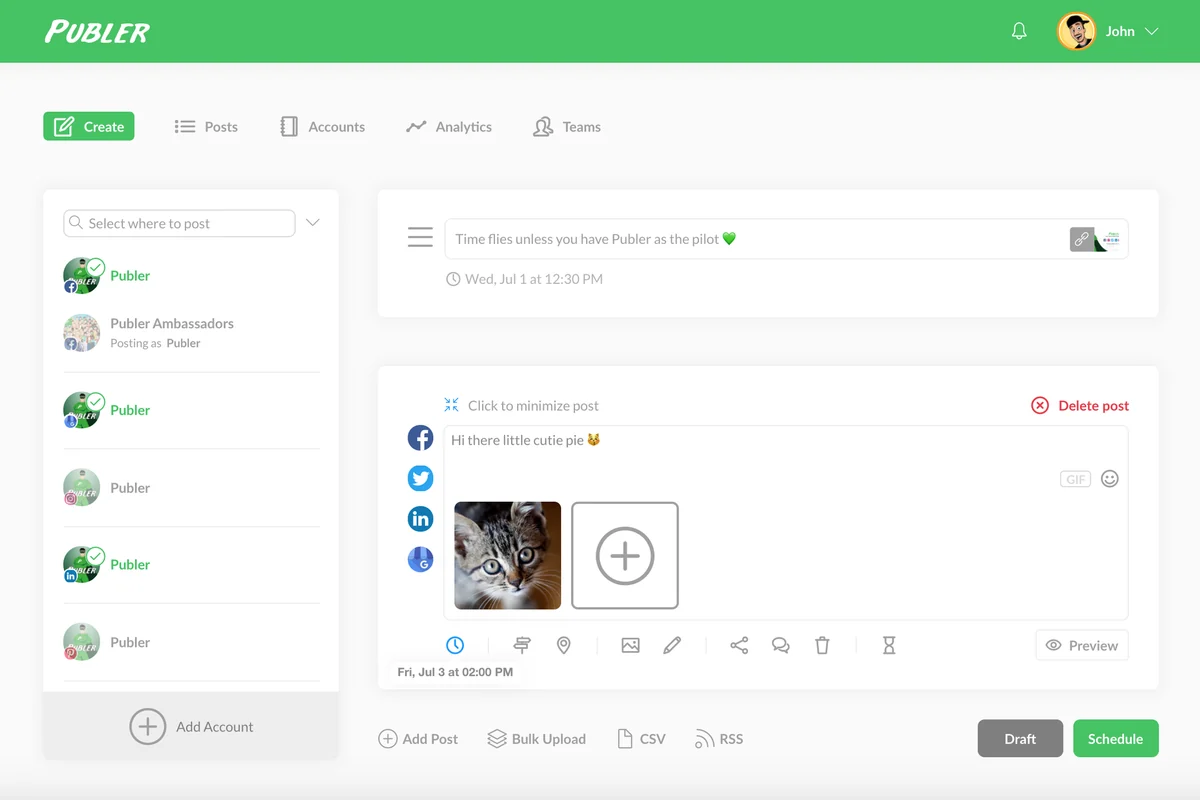Open the emoji picker in the post editor
The image size is (1200, 800).
click(x=1110, y=479)
